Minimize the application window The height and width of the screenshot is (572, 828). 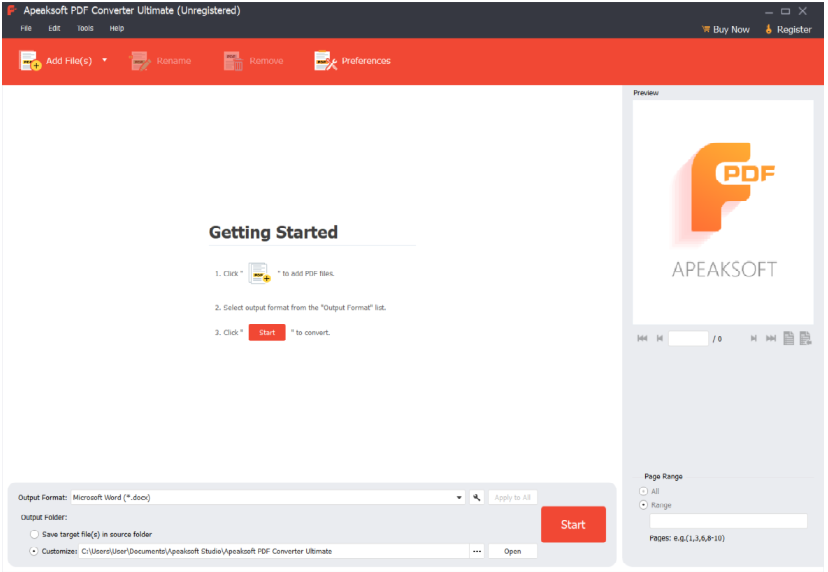769,11
